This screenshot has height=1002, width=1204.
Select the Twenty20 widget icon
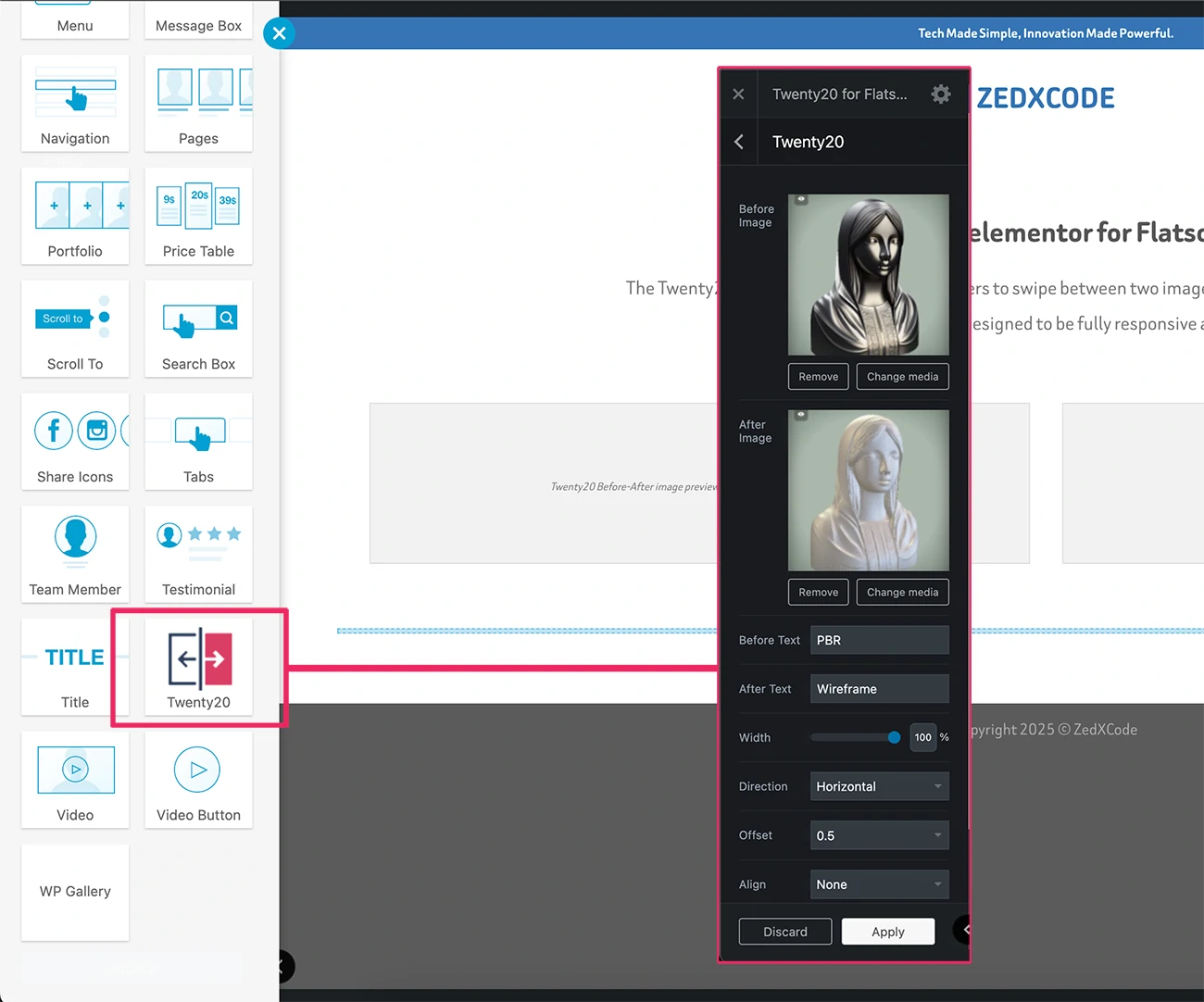point(199,659)
